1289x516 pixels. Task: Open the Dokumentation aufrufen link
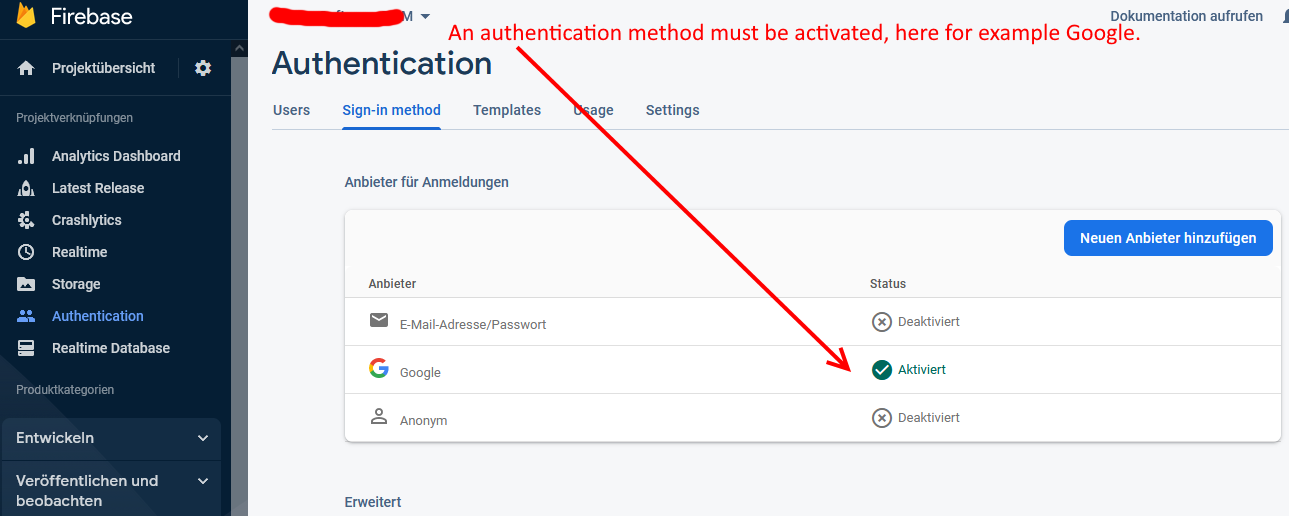coord(1186,16)
